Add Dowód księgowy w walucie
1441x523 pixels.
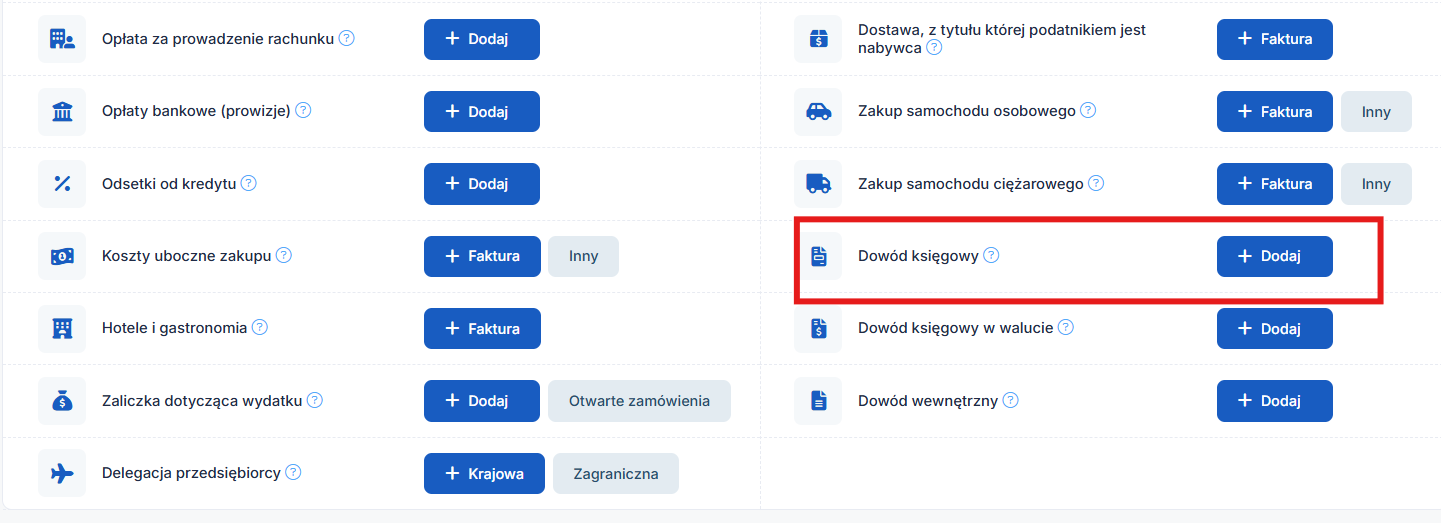pyautogui.click(x=1274, y=328)
